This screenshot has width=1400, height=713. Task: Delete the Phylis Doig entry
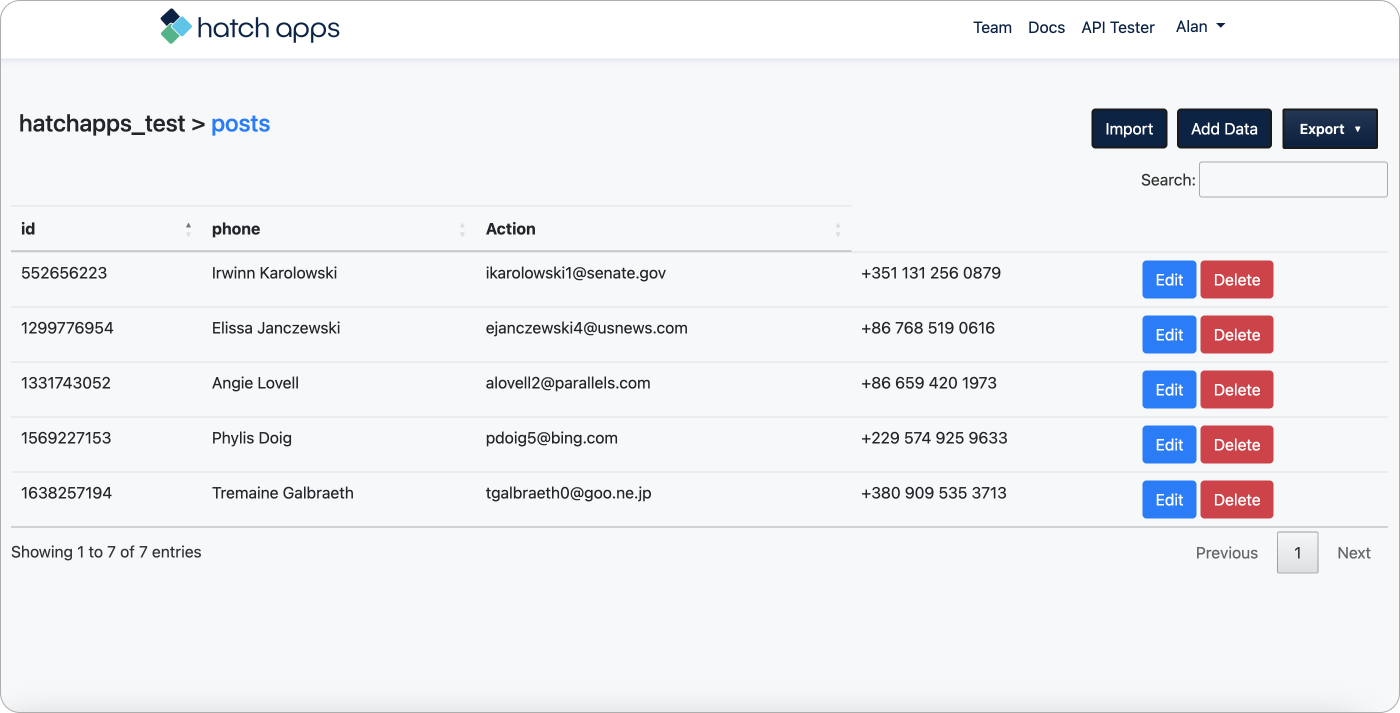(x=1236, y=445)
